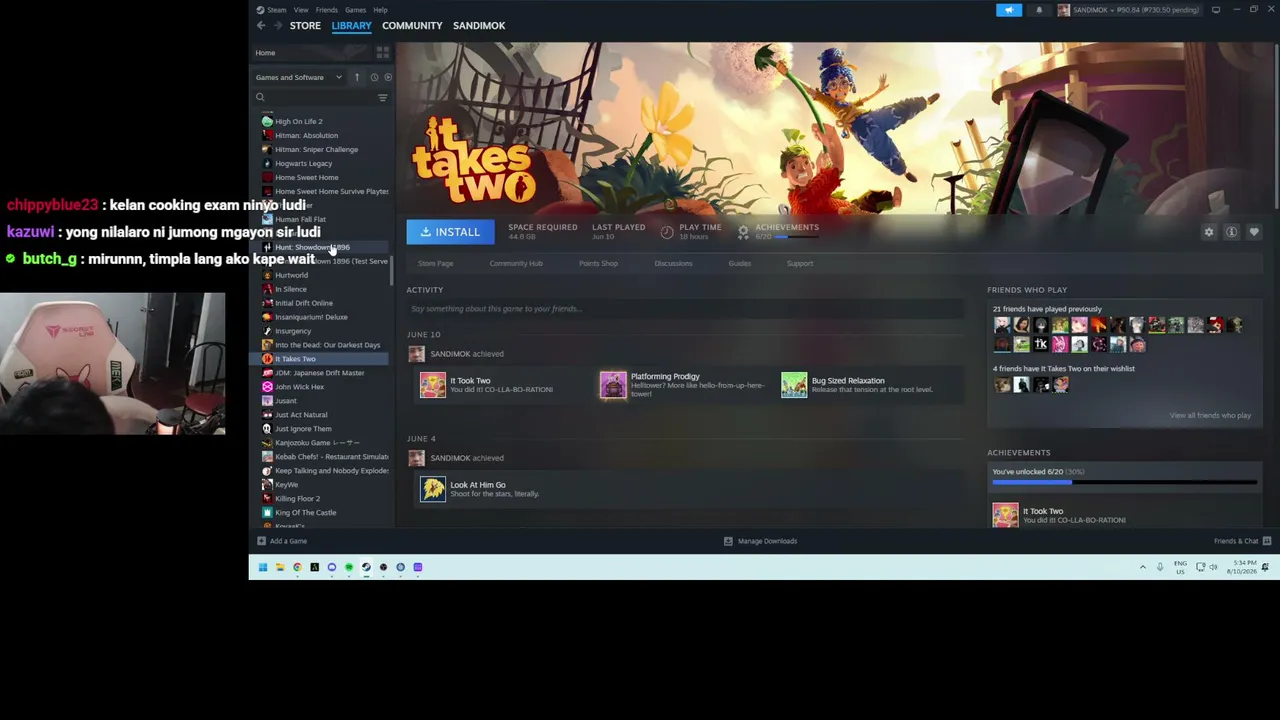Image resolution: width=1280 pixels, height=720 pixels.
Task: Open the Community Hub link
Action: coord(516,264)
